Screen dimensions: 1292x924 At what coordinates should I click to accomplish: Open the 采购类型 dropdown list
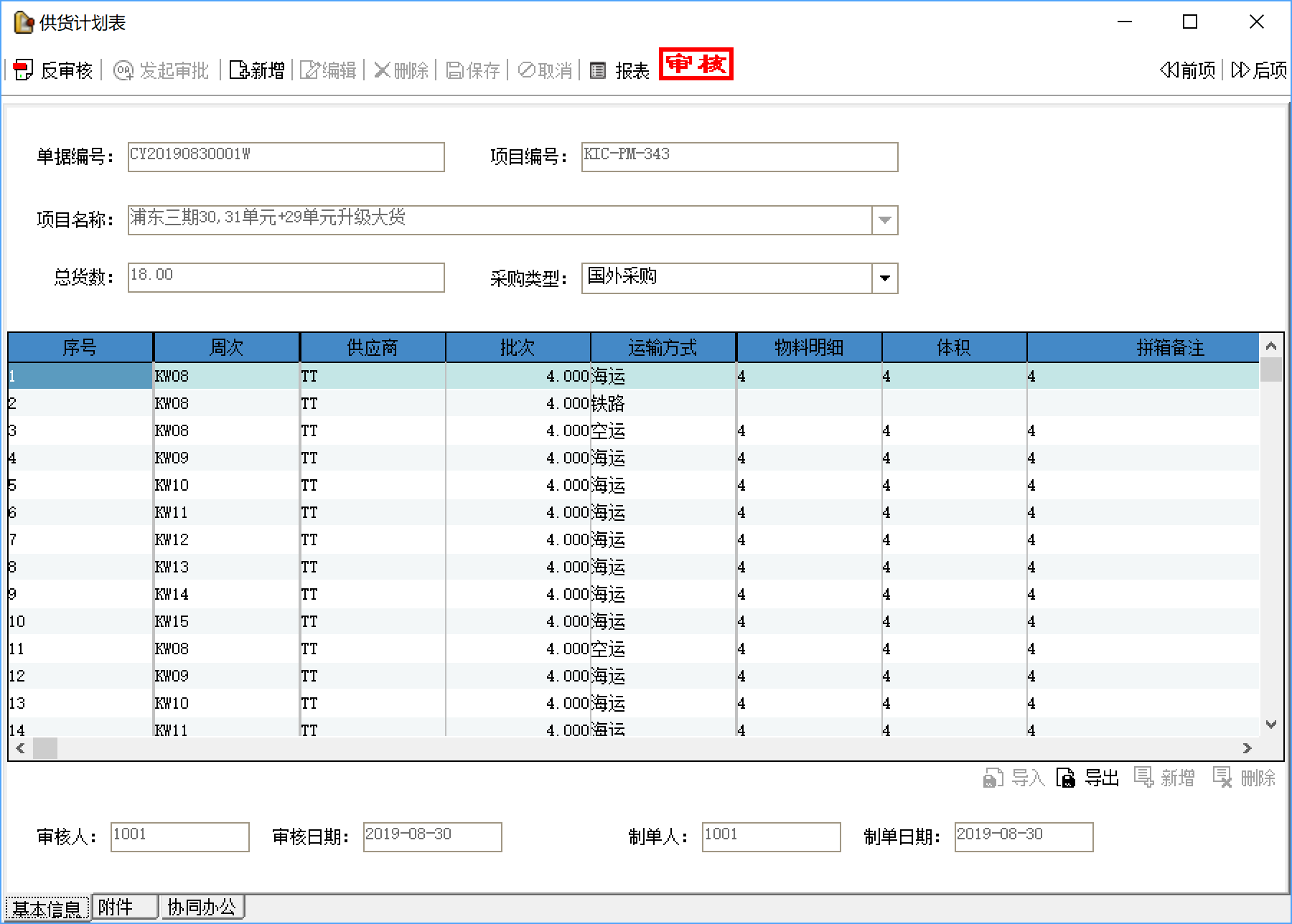[x=884, y=278]
